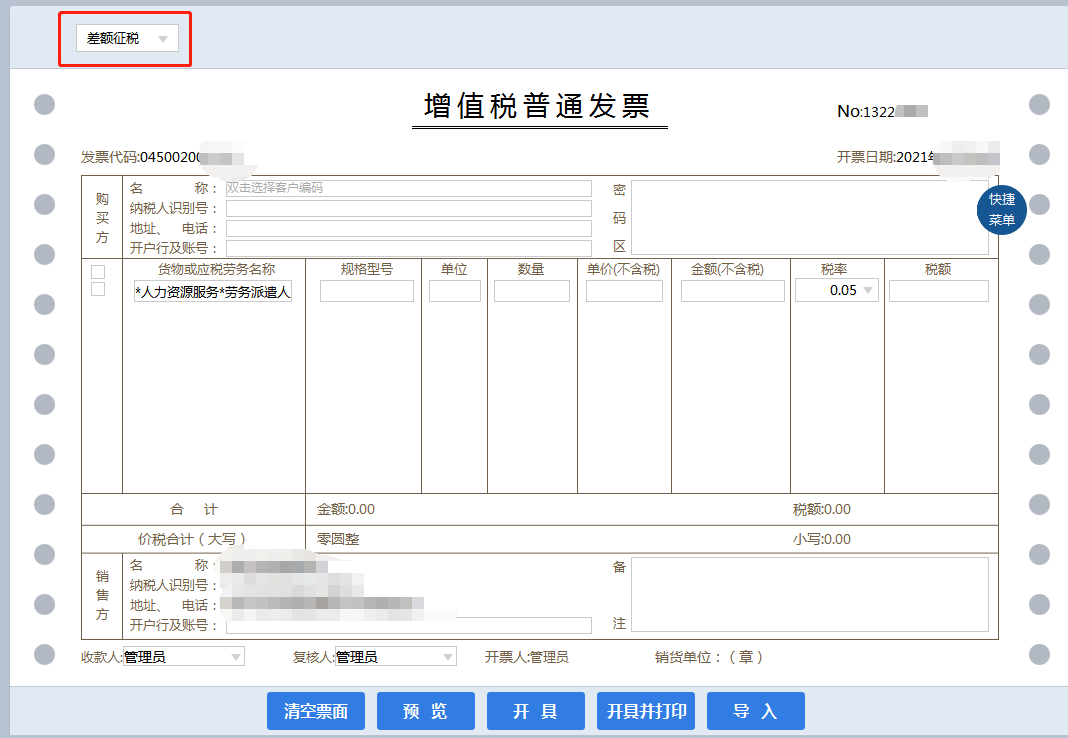1068x738 pixels.
Task: Open the 复核人 dropdown
Action: coord(395,657)
